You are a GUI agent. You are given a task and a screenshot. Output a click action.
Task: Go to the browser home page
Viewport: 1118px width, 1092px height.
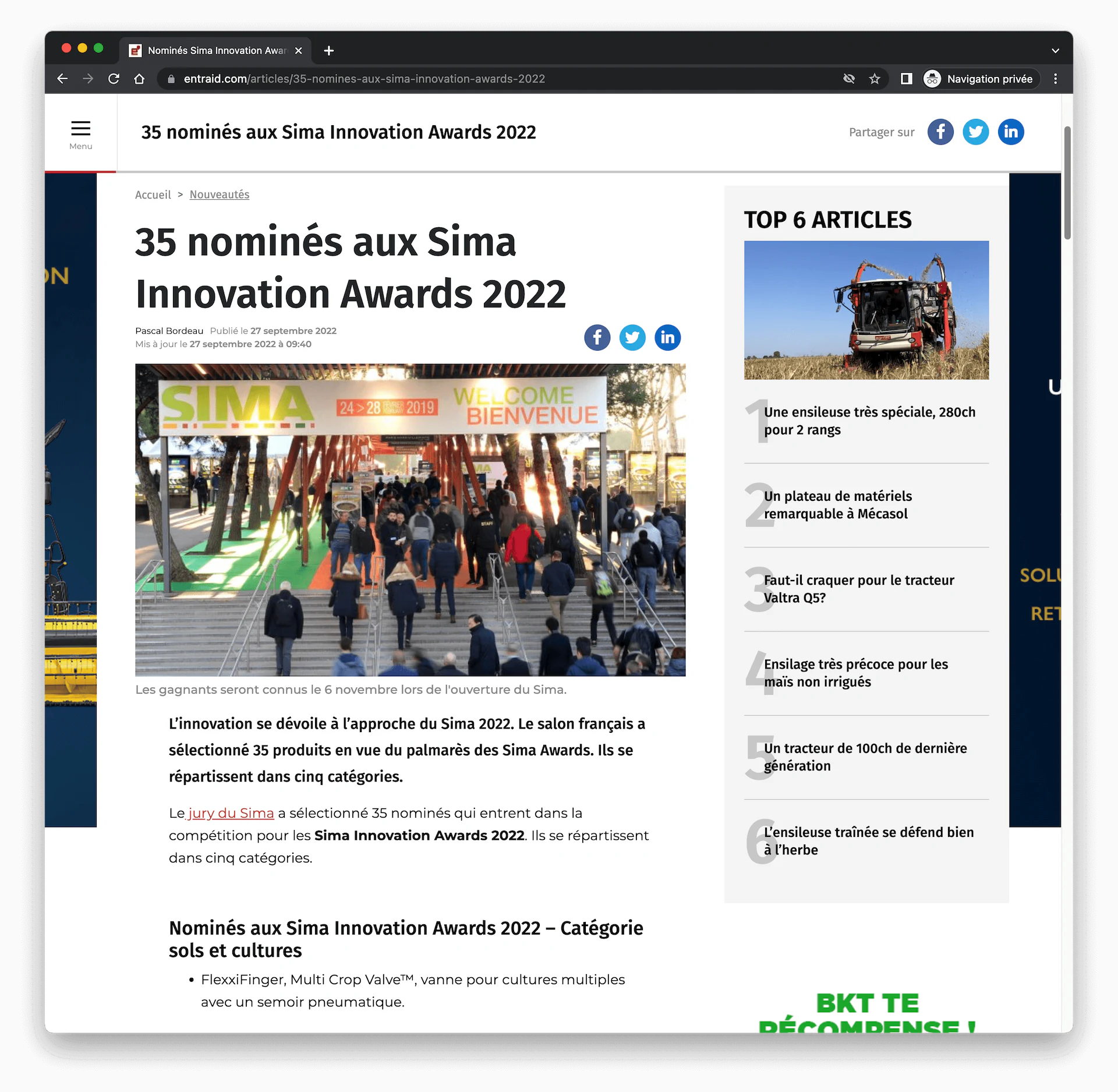(x=139, y=79)
